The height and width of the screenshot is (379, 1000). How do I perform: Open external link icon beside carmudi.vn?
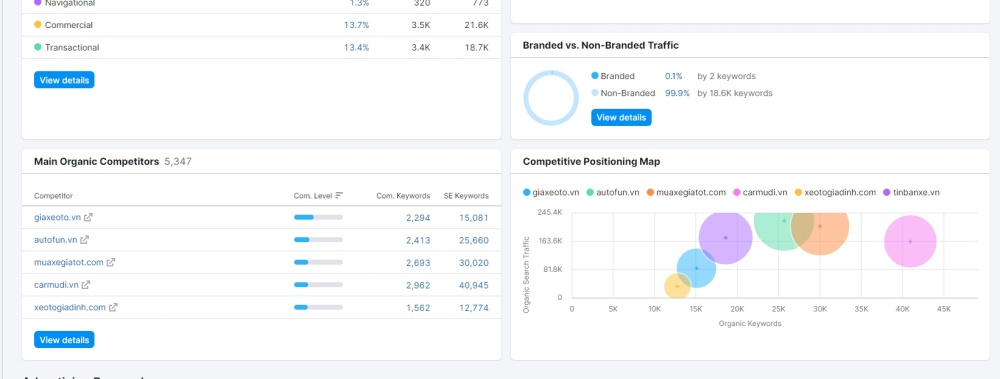pos(85,285)
